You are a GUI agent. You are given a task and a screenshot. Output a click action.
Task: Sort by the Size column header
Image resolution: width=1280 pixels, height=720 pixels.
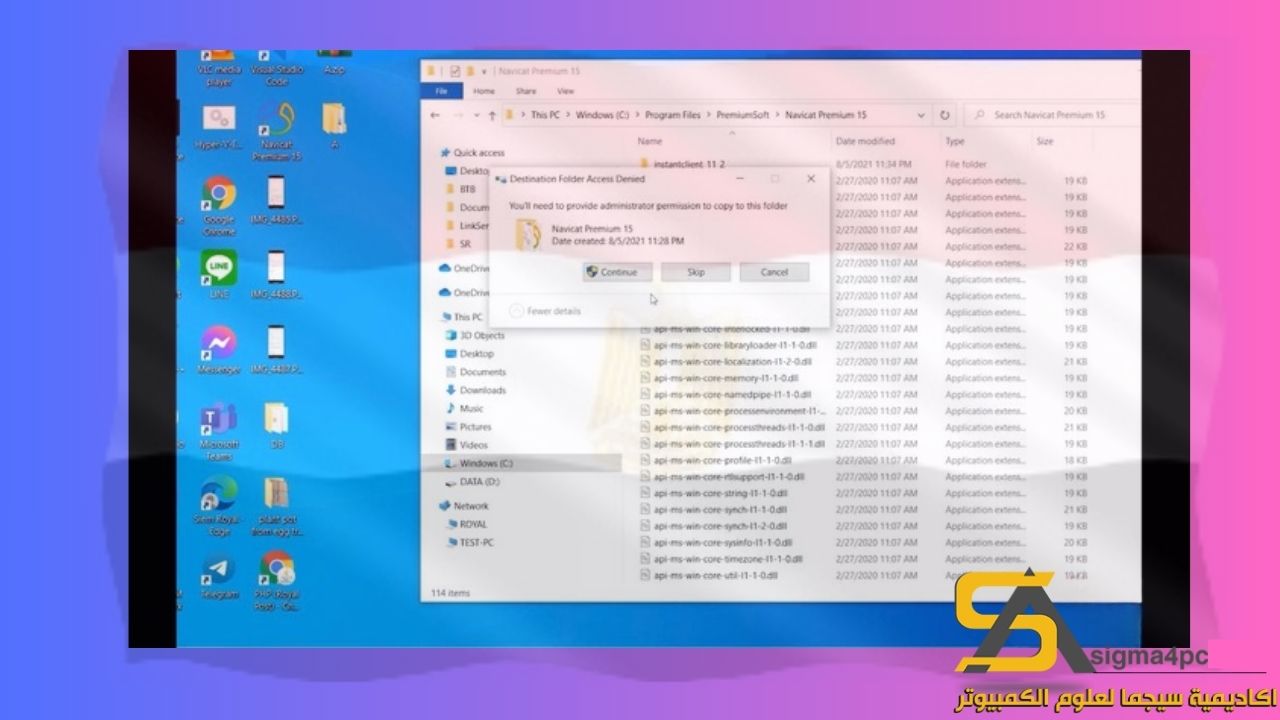pyautogui.click(x=1045, y=141)
